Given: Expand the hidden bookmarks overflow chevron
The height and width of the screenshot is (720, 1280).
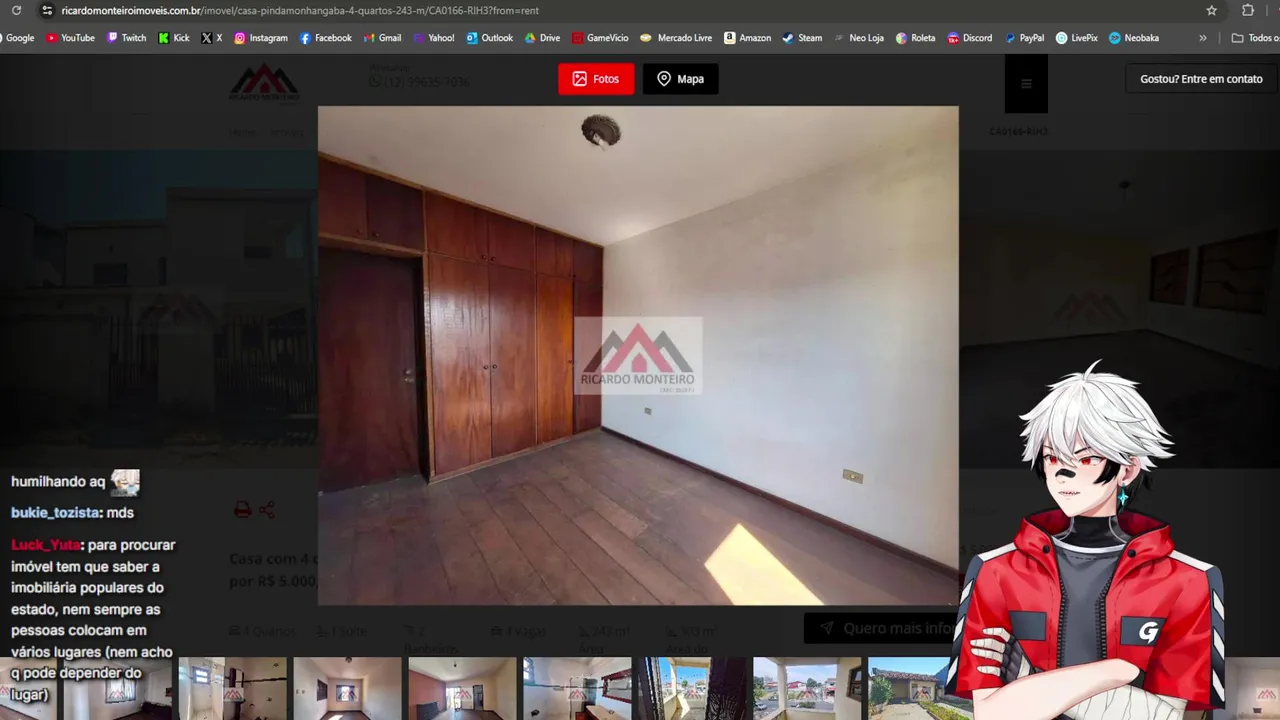Looking at the screenshot, I should coord(1202,38).
